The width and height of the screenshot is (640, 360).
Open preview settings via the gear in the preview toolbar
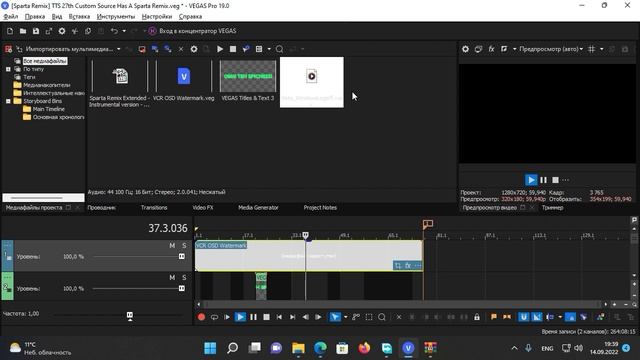(465, 49)
